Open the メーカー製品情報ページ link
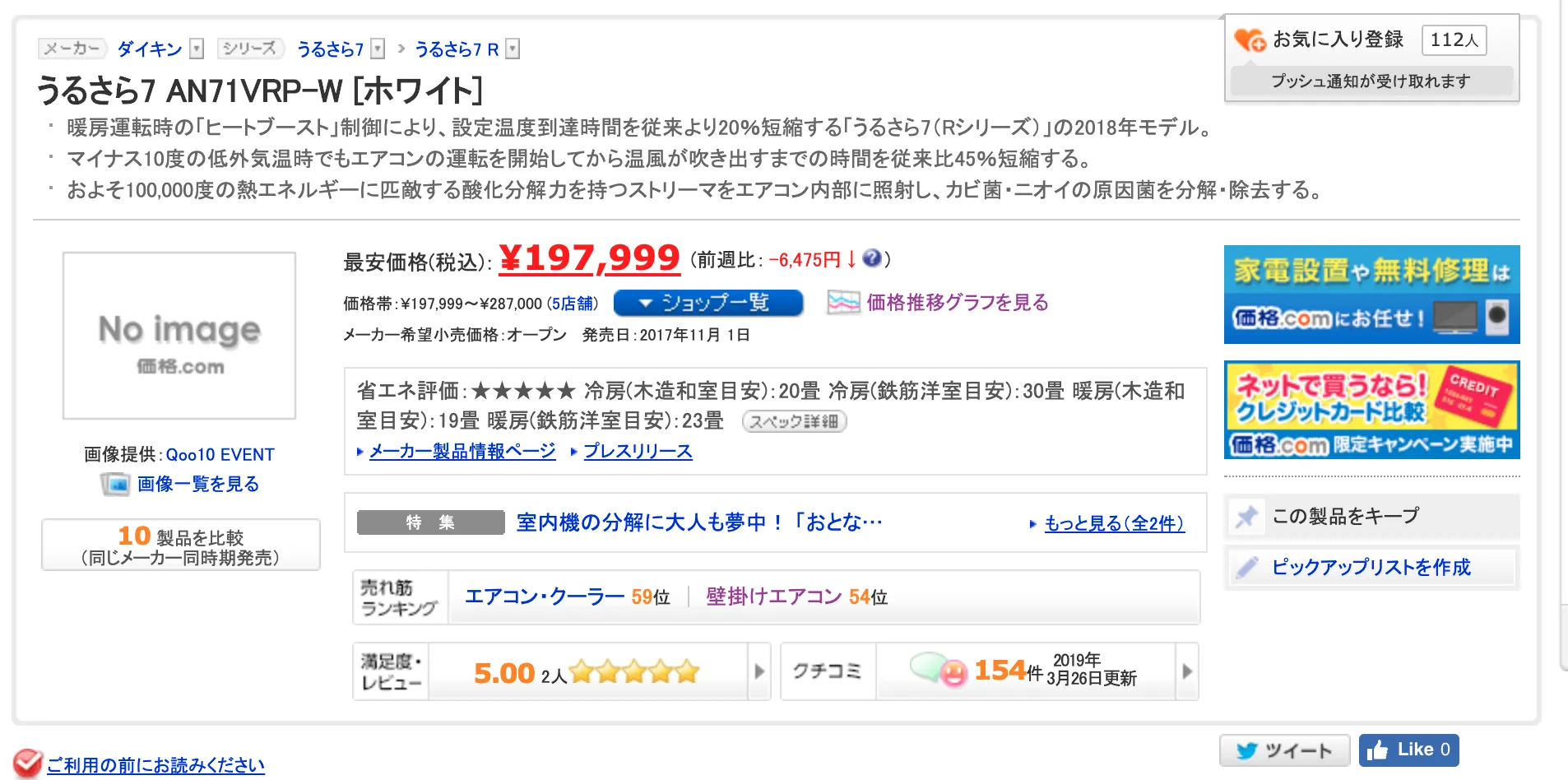 [x=462, y=451]
